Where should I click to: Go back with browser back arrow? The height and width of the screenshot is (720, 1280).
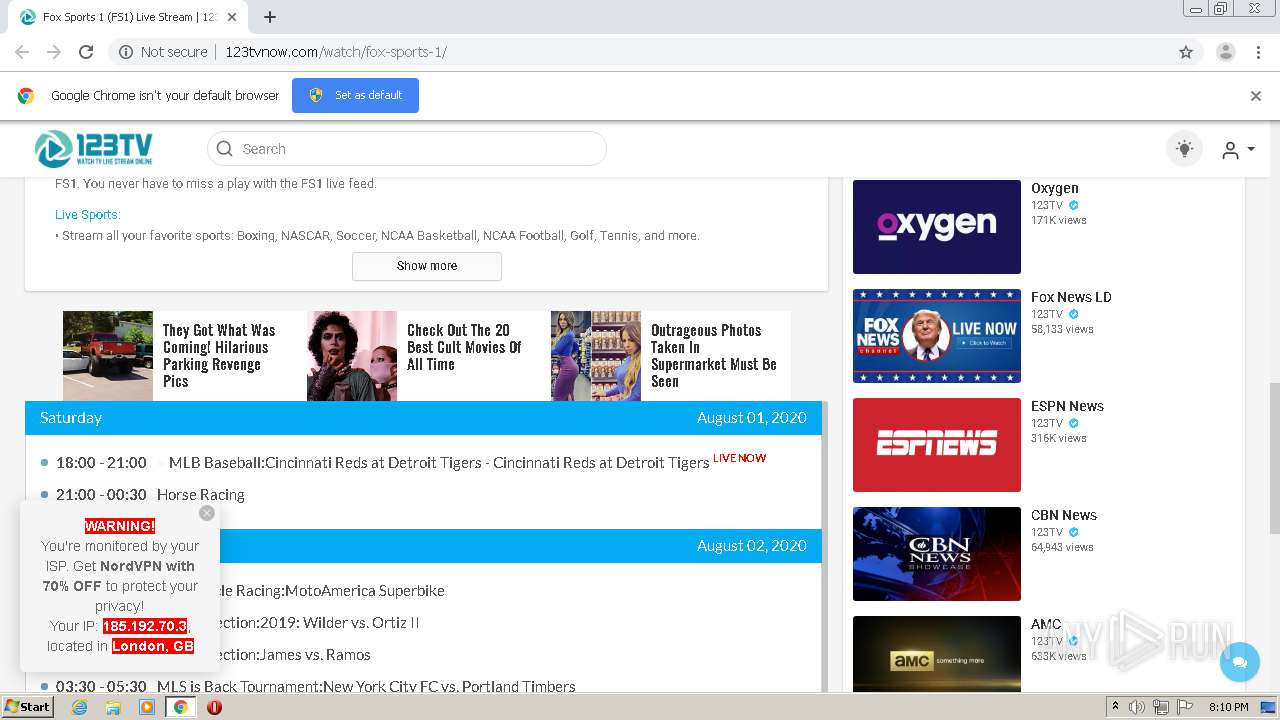(22, 52)
